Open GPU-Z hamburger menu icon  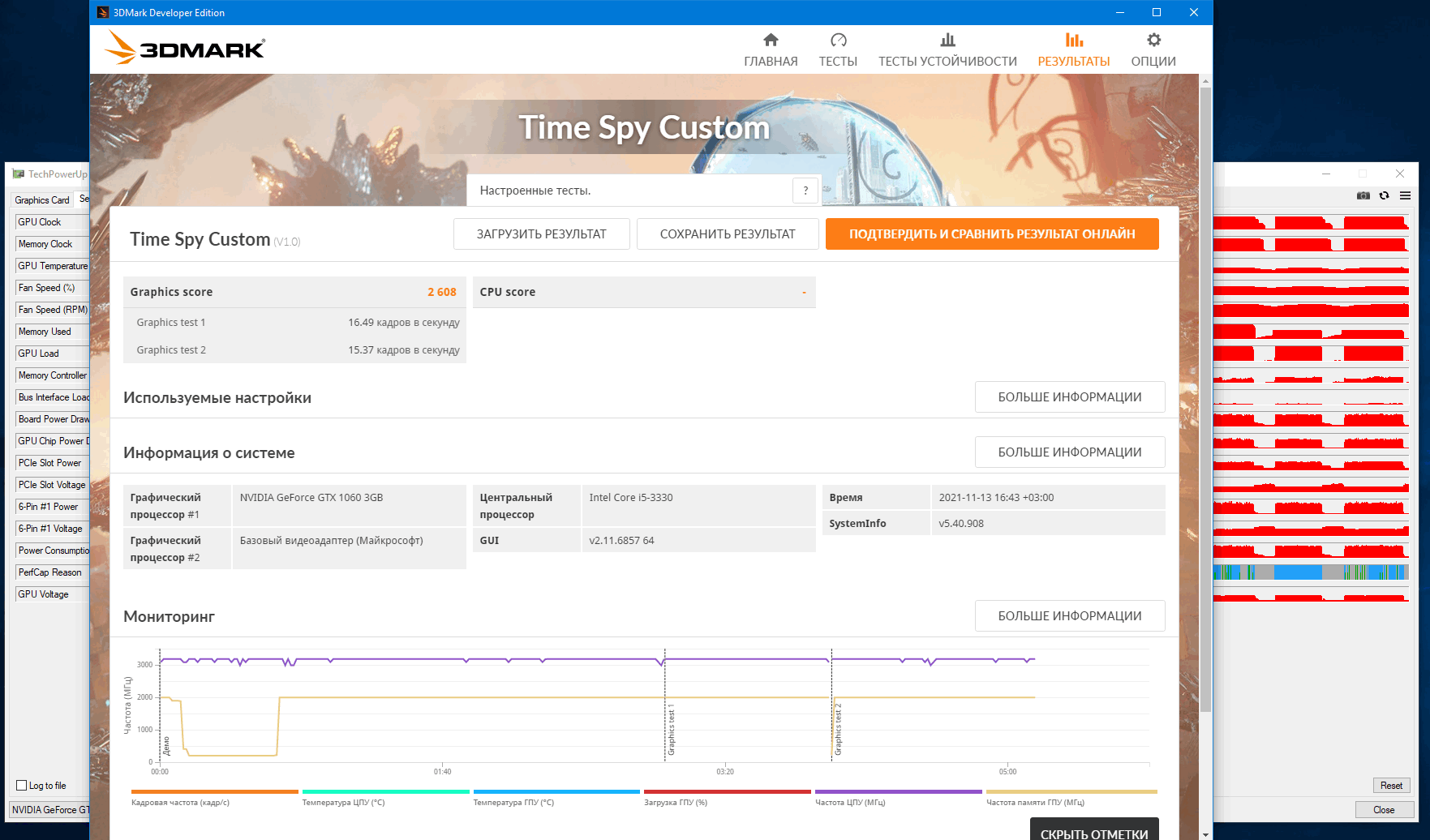pos(1405,195)
